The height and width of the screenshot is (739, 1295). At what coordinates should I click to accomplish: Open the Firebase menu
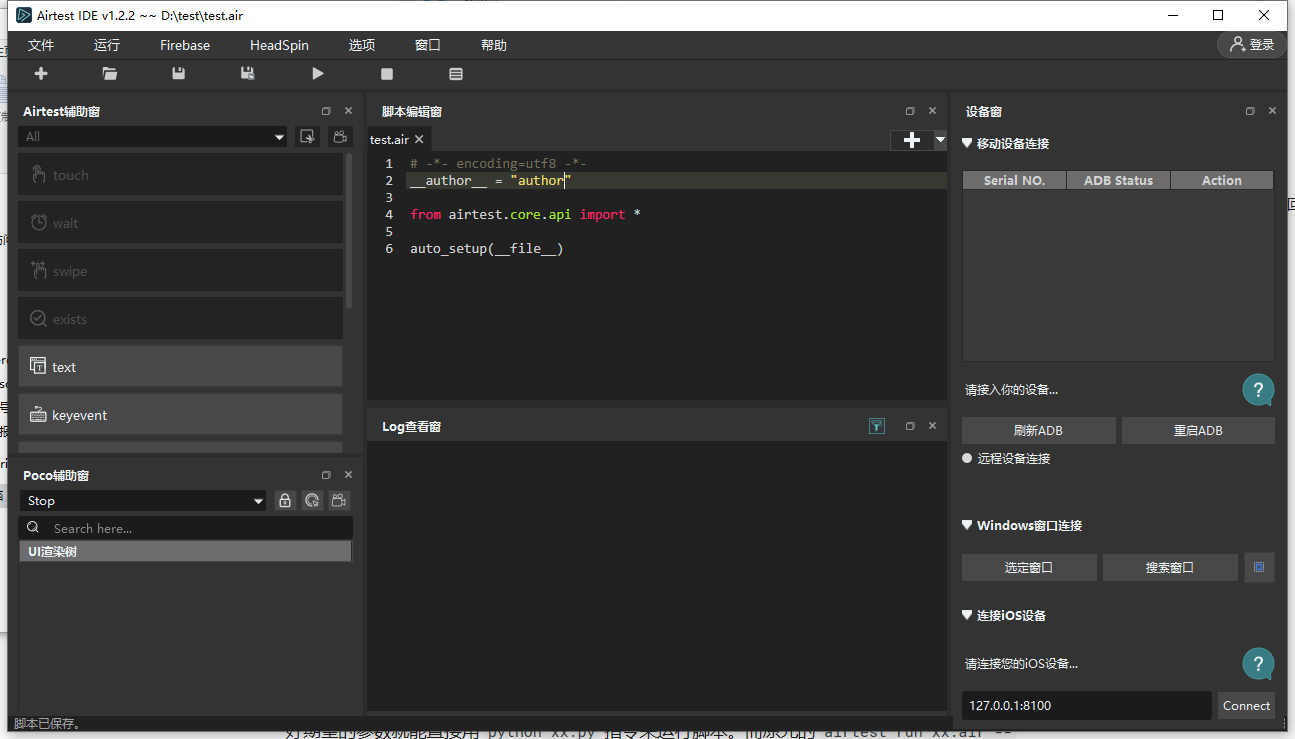click(x=185, y=46)
